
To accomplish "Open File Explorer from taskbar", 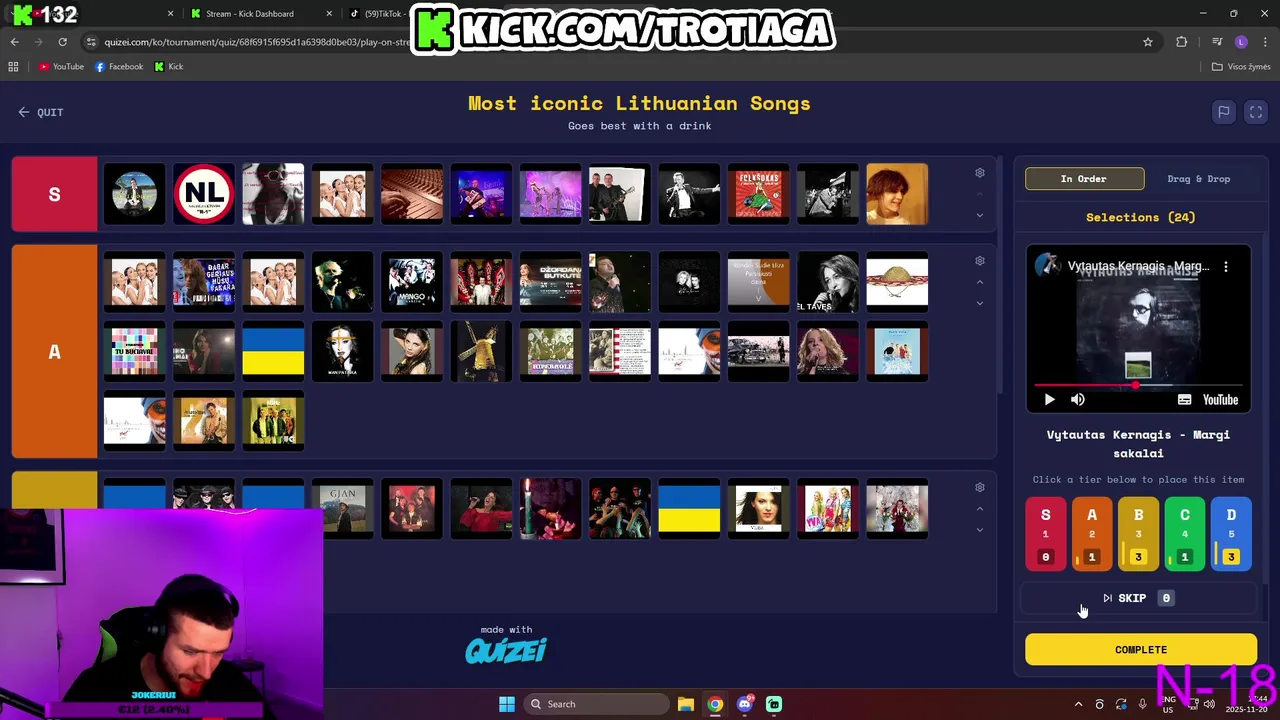I will 685,704.
